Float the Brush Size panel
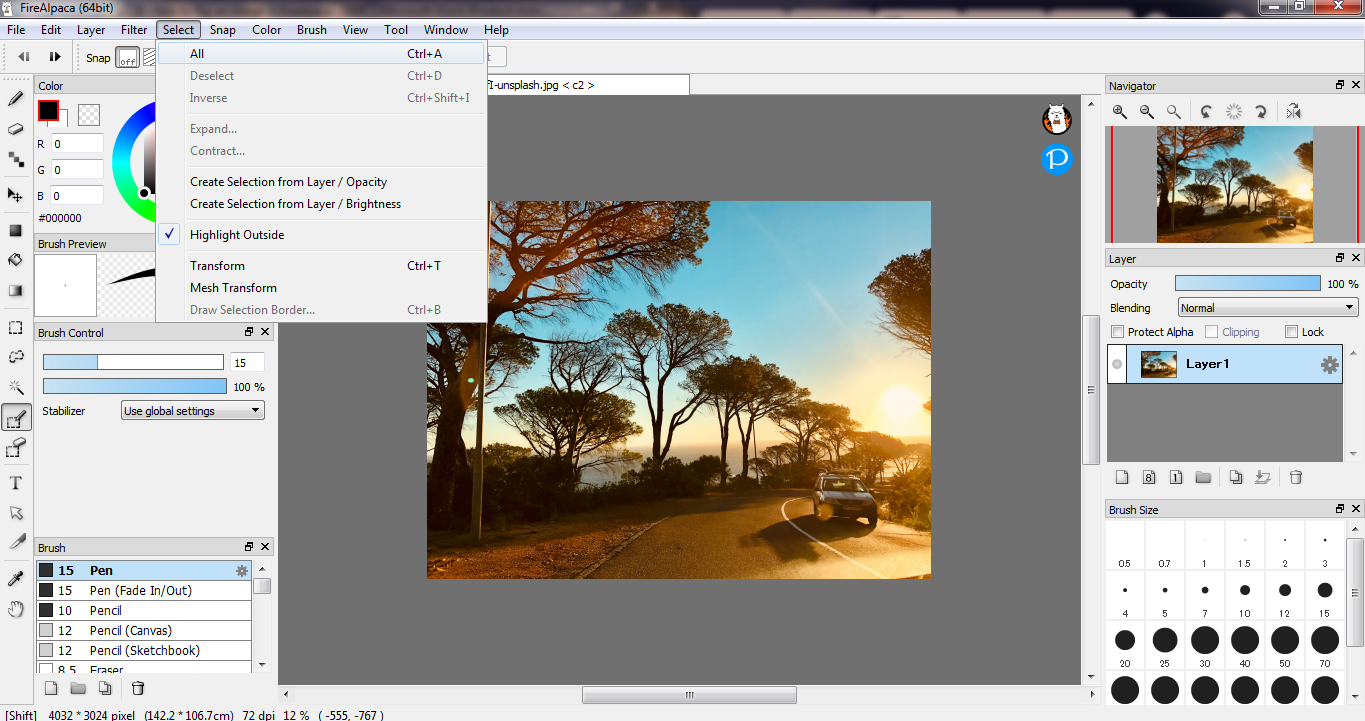The height and width of the screenshot is (721, 1365). point(1340,510)
